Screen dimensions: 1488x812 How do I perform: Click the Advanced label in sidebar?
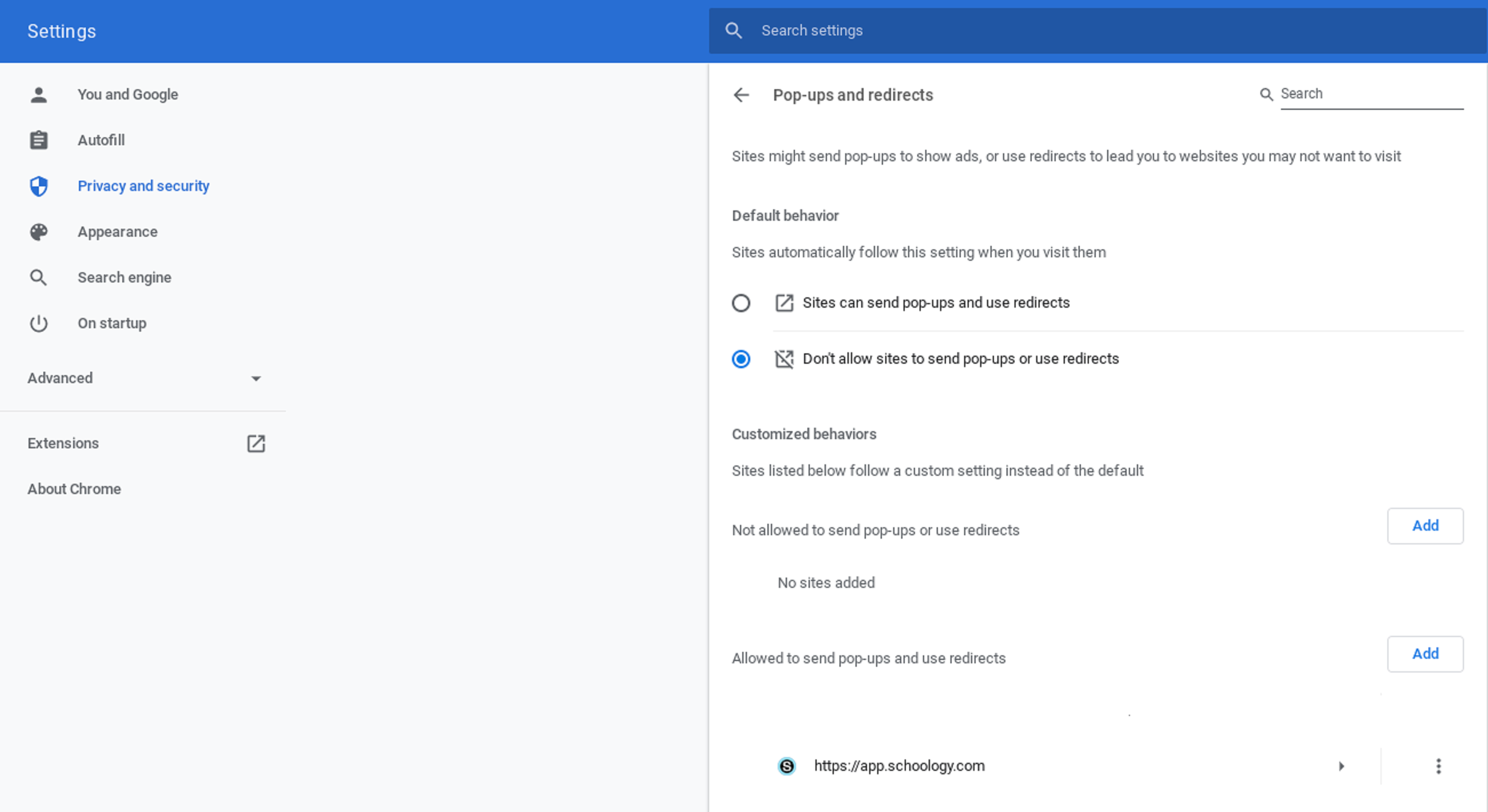[x=60, y=379]
